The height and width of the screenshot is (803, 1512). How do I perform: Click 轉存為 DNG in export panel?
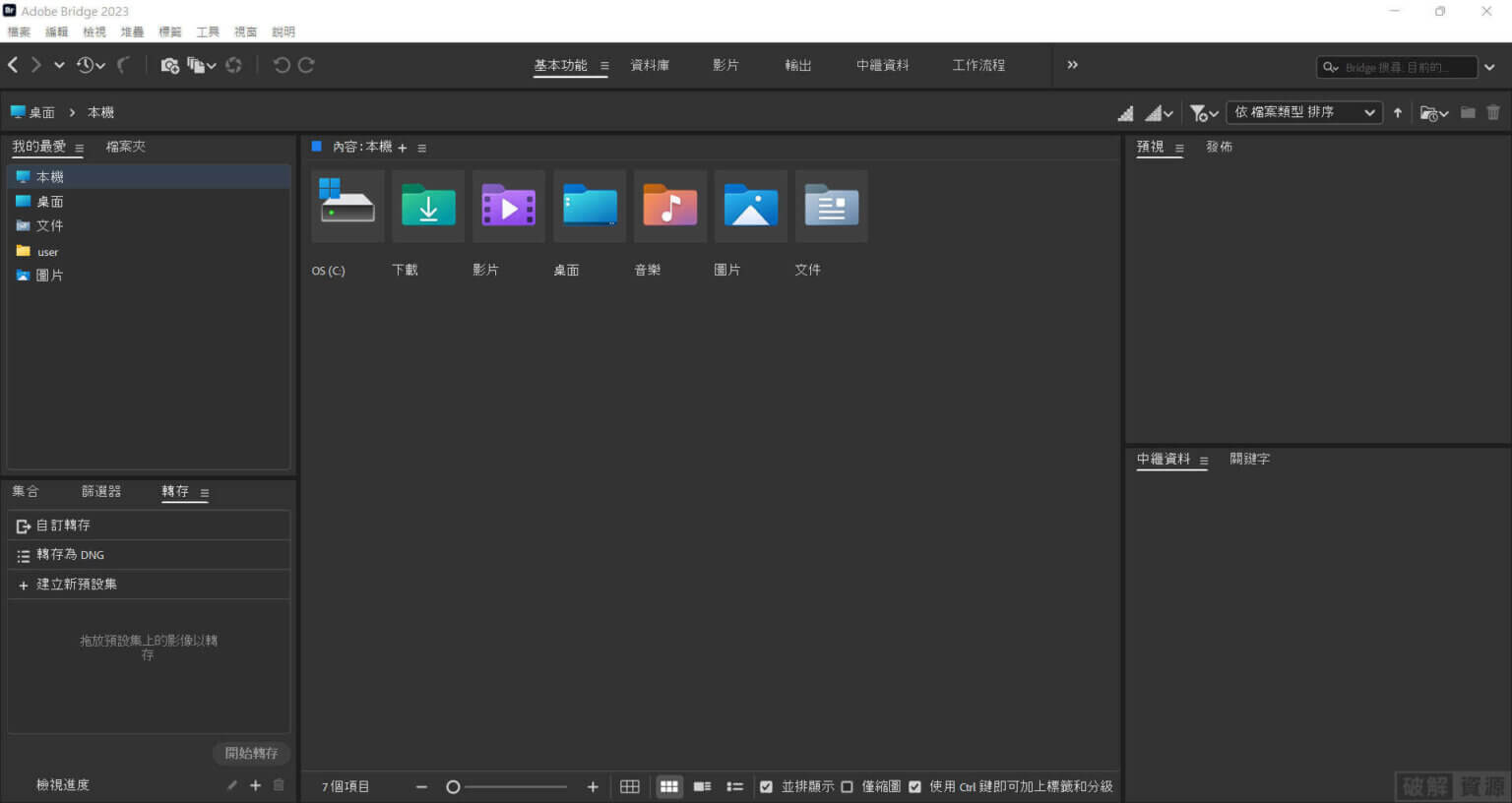[x=69, y=554]
